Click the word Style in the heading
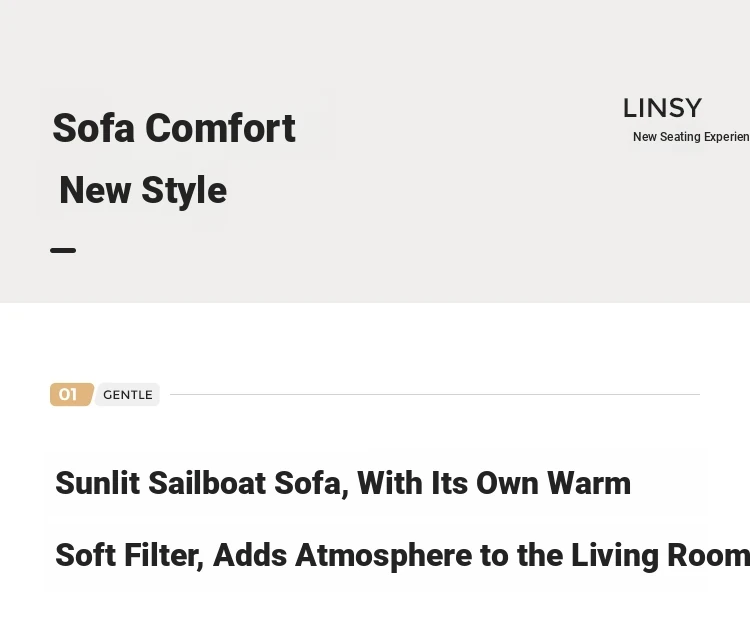This screenshot has width=750, height=628. click(184, 191)
